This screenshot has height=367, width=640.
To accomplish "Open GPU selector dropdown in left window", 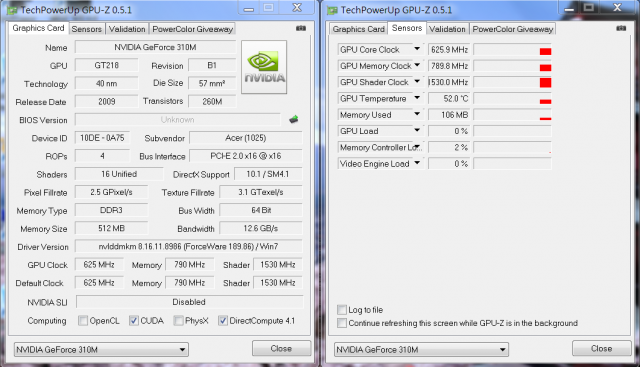I will [101, 350].
